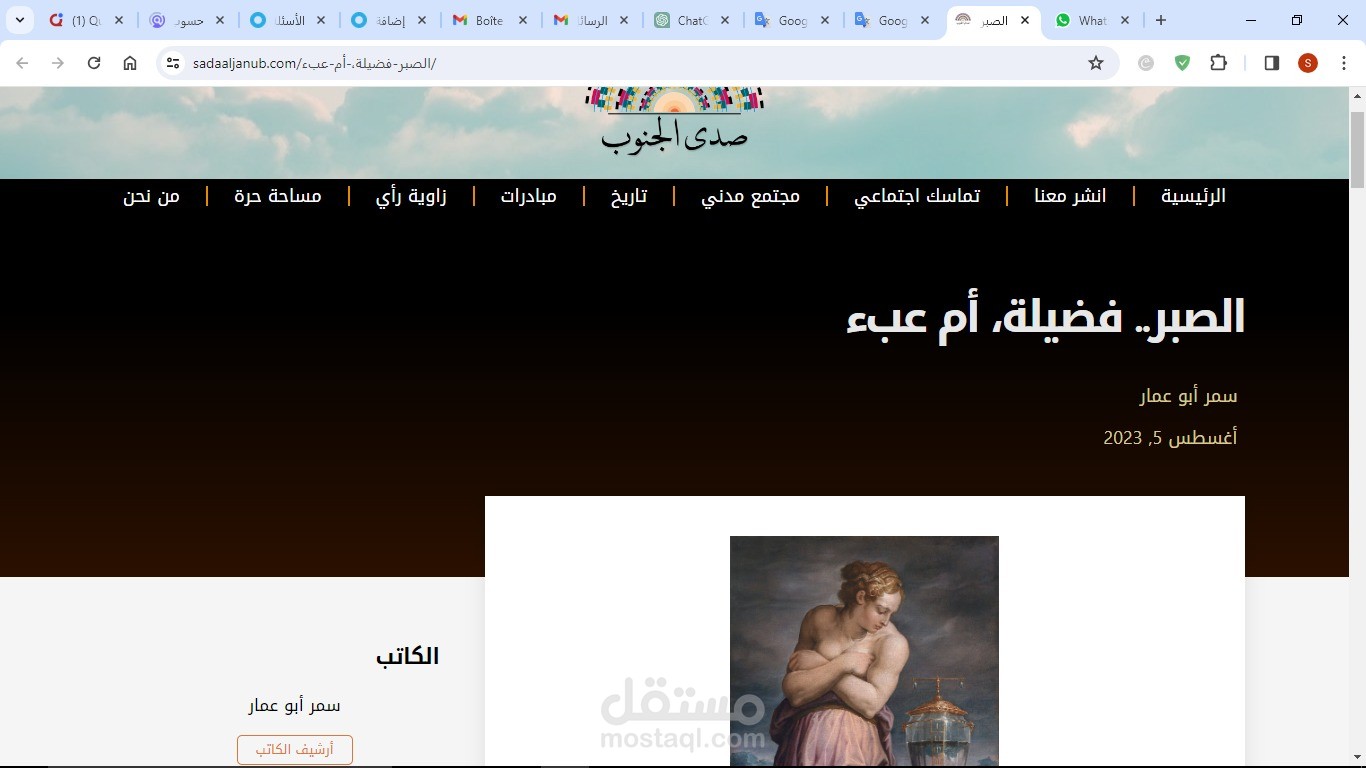Open the Chrome profile avatar "S"

[x=1308, y=63]
